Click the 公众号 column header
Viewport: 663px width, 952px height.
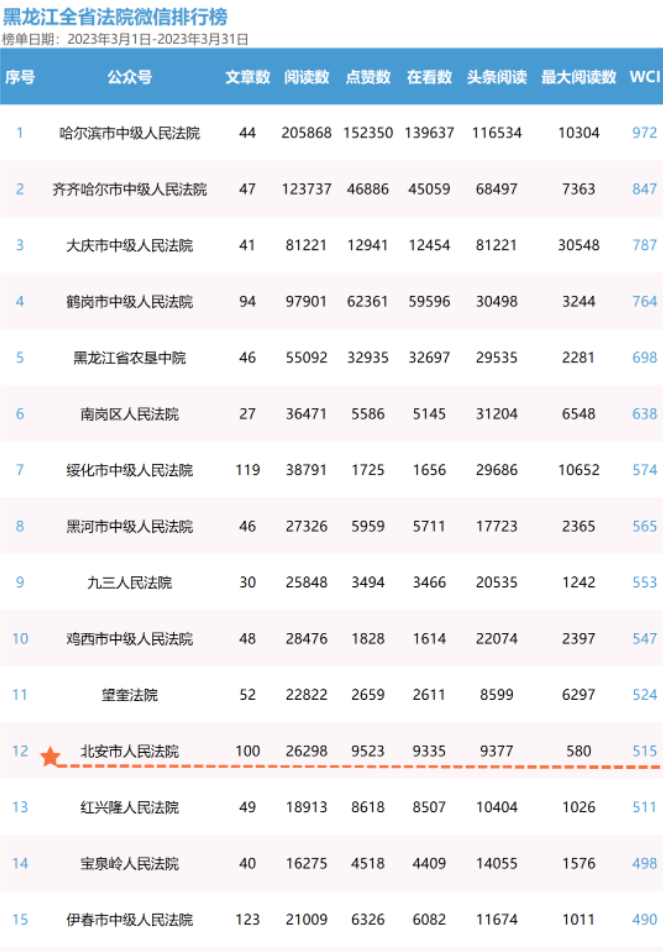pos(129,77)
